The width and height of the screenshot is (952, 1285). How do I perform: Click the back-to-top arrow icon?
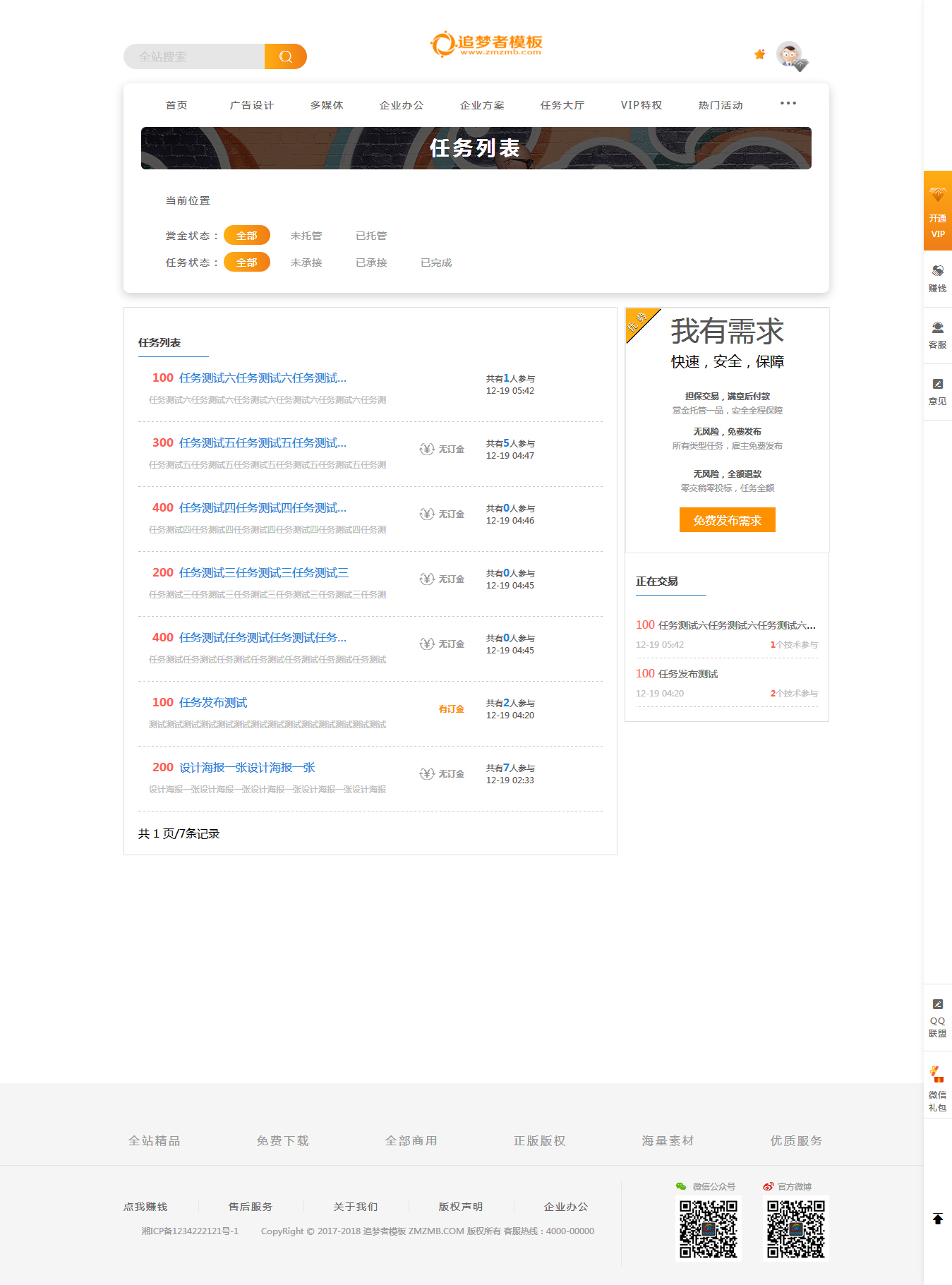pyautogui.click(x=937, y=1219)
